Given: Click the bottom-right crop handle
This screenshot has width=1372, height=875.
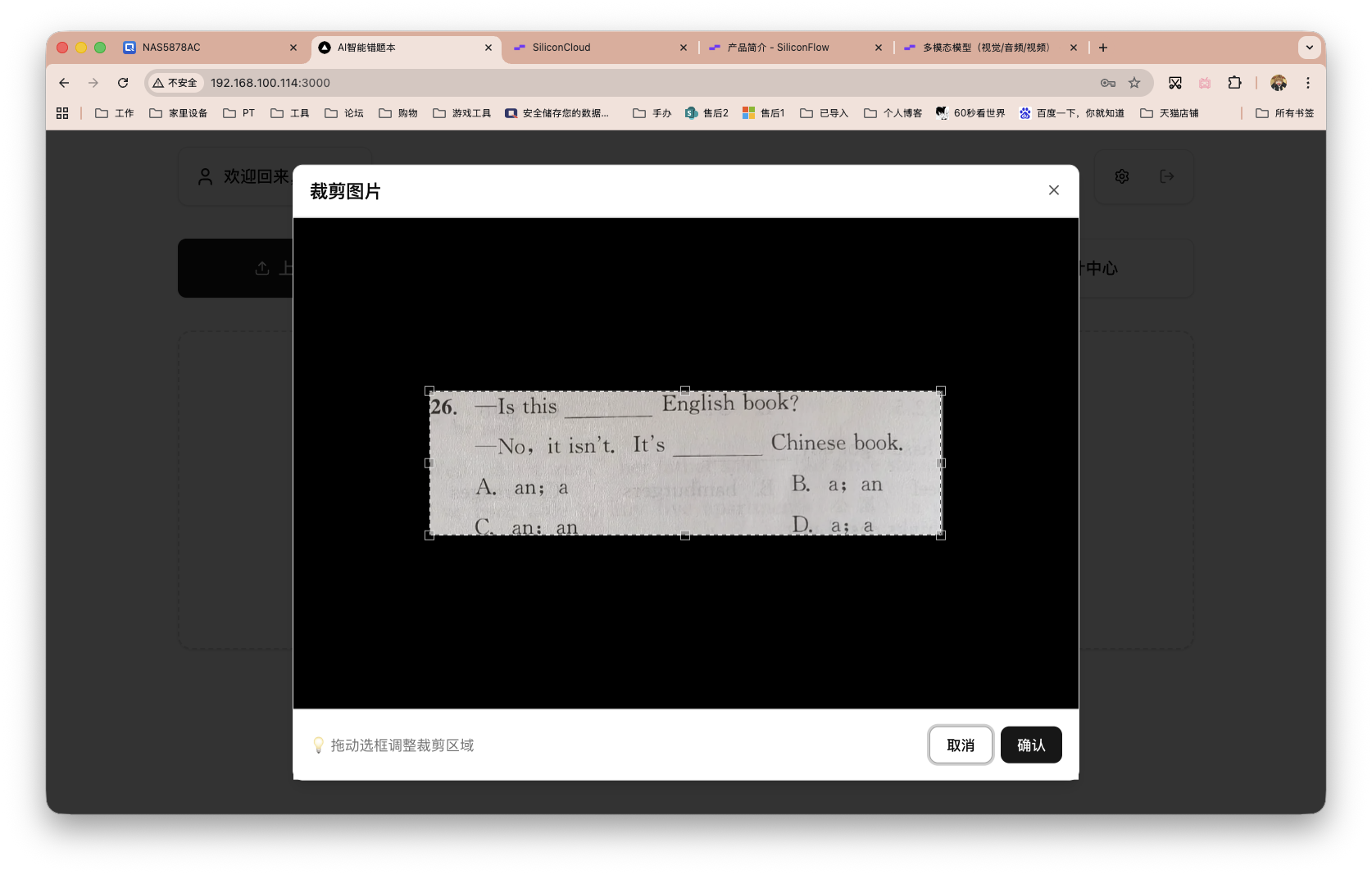Looking at the screenshot, I should click(x=941, y=535).
